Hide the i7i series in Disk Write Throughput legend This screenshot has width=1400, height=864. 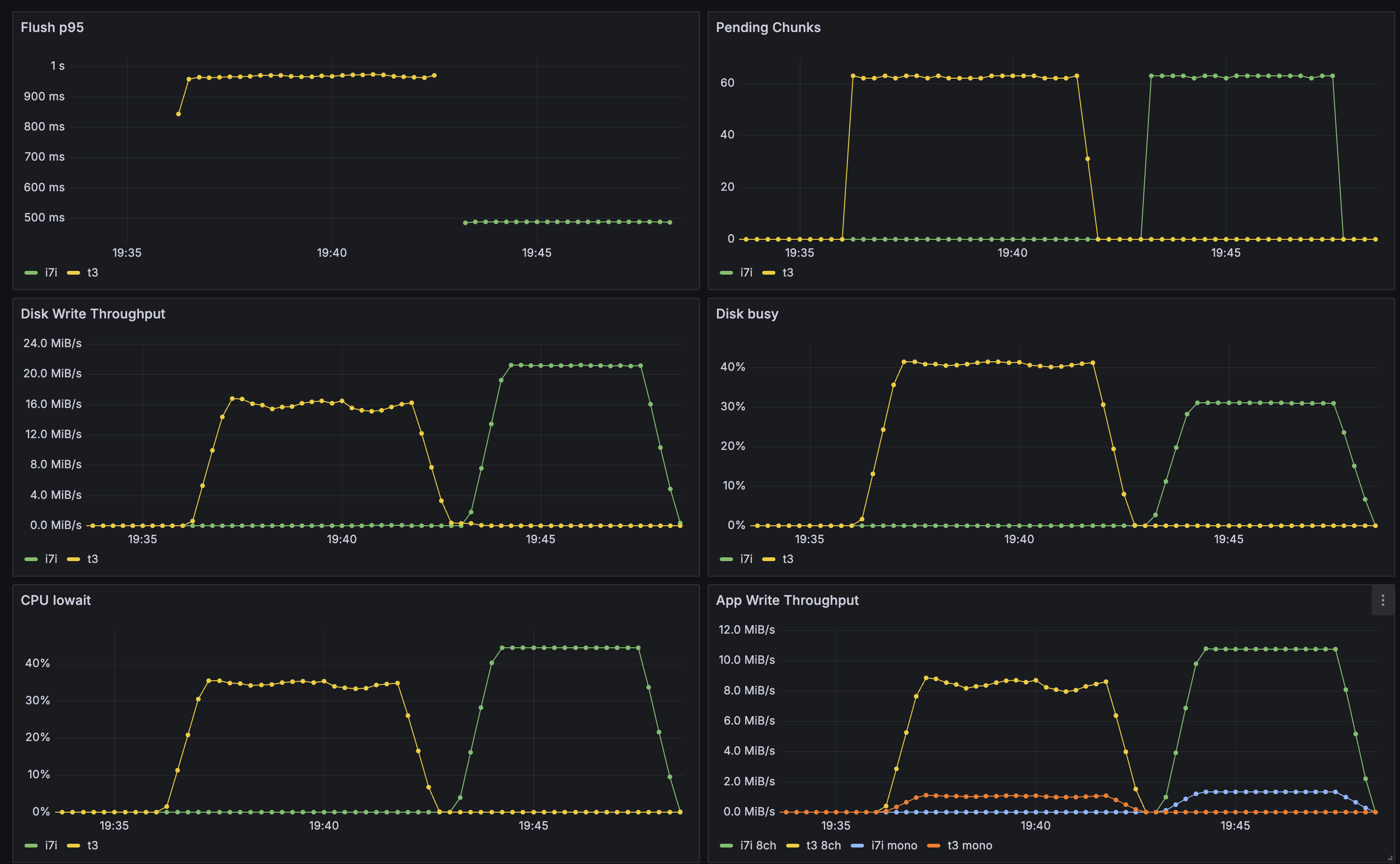(50, 559)
